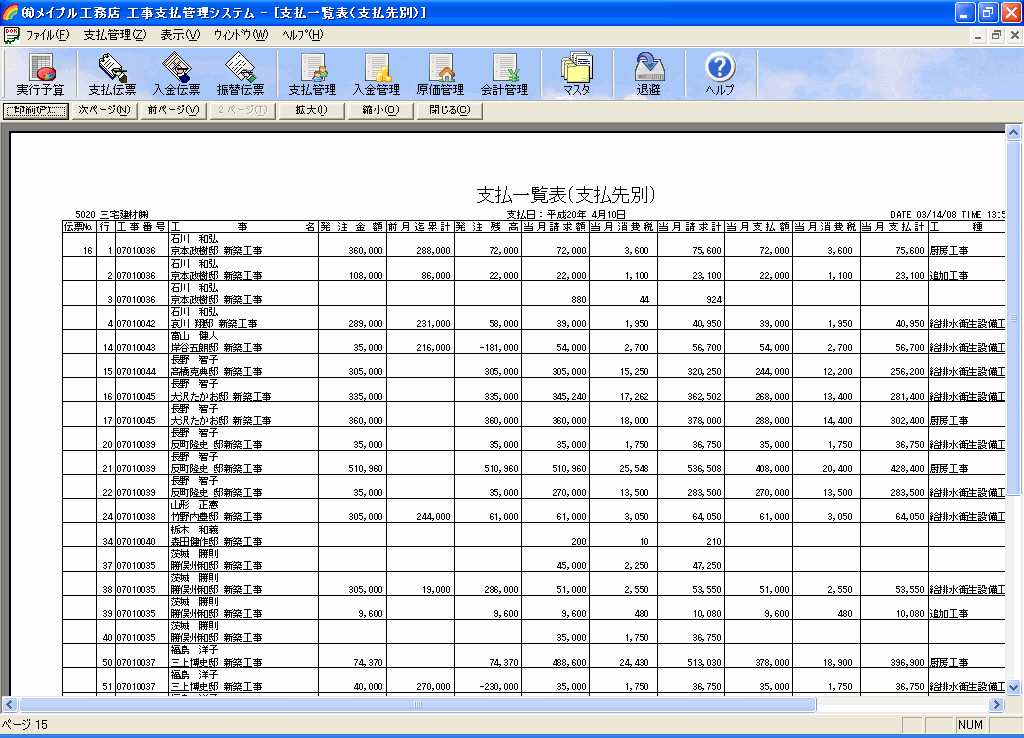Select the 振替伝票 transfer slip icon
Image resolution: width=1024 pixels, height=738 pixels.
click(x=240, y=74)
